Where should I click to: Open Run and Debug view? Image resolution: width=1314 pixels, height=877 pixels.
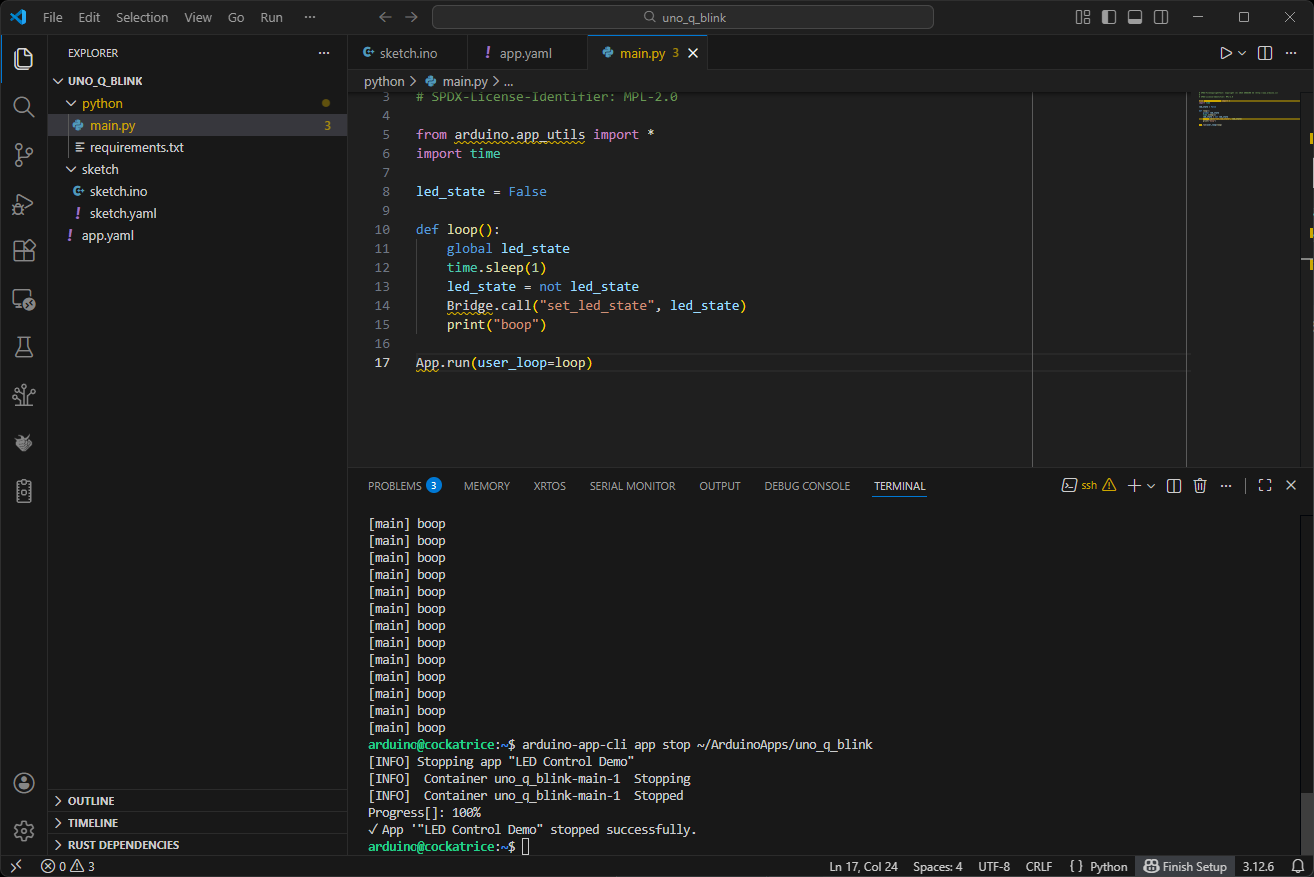[x=24, y=203]
